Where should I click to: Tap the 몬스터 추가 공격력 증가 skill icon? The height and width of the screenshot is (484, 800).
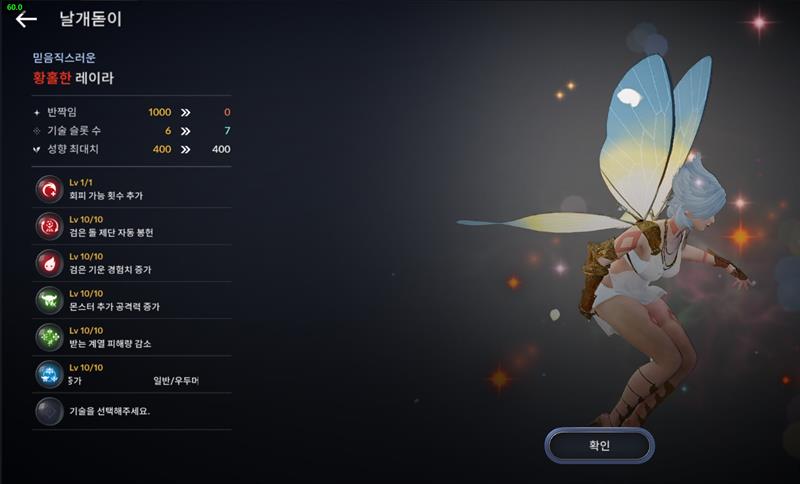point(49,300)
